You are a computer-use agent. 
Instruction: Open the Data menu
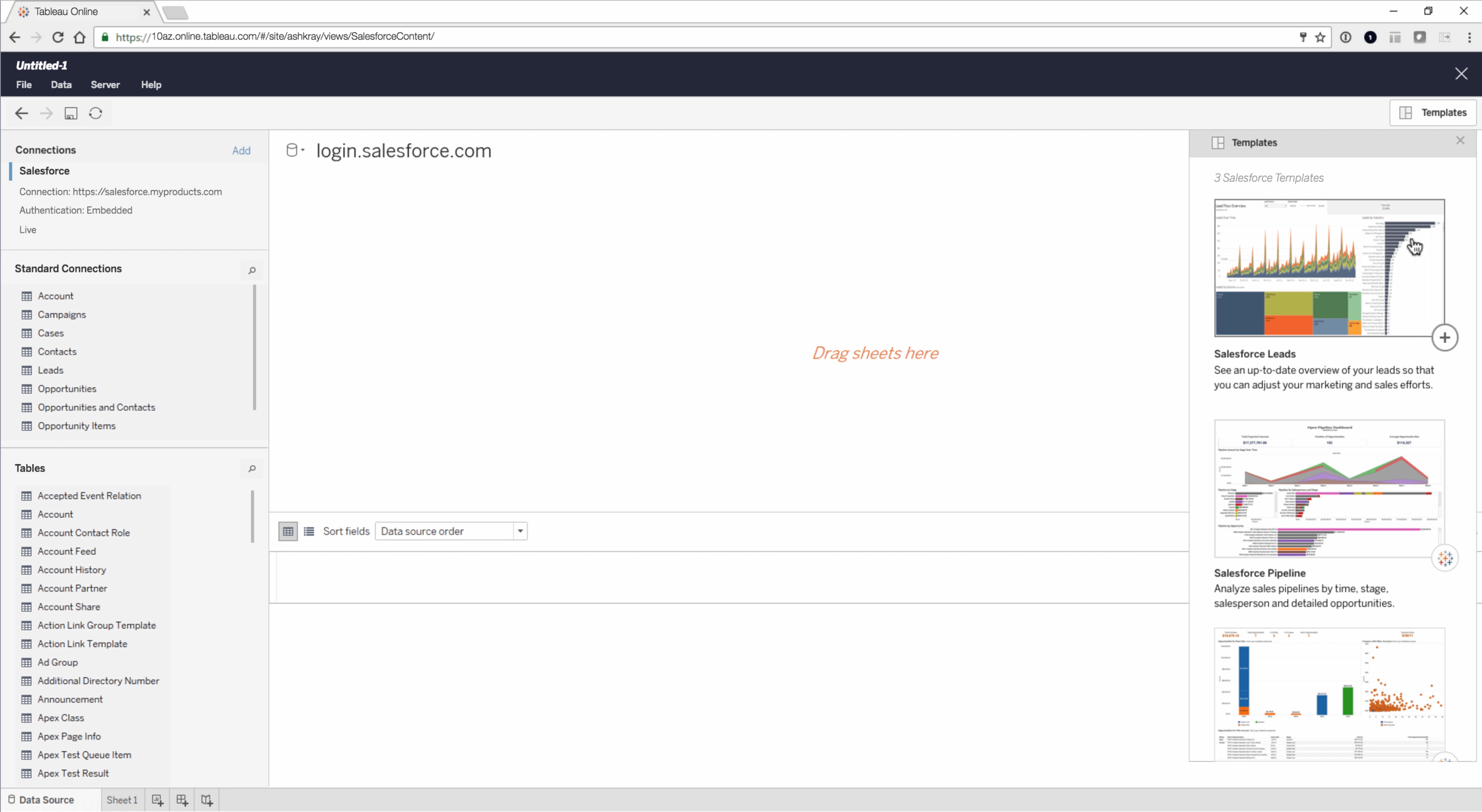click(x=61, y=85)
